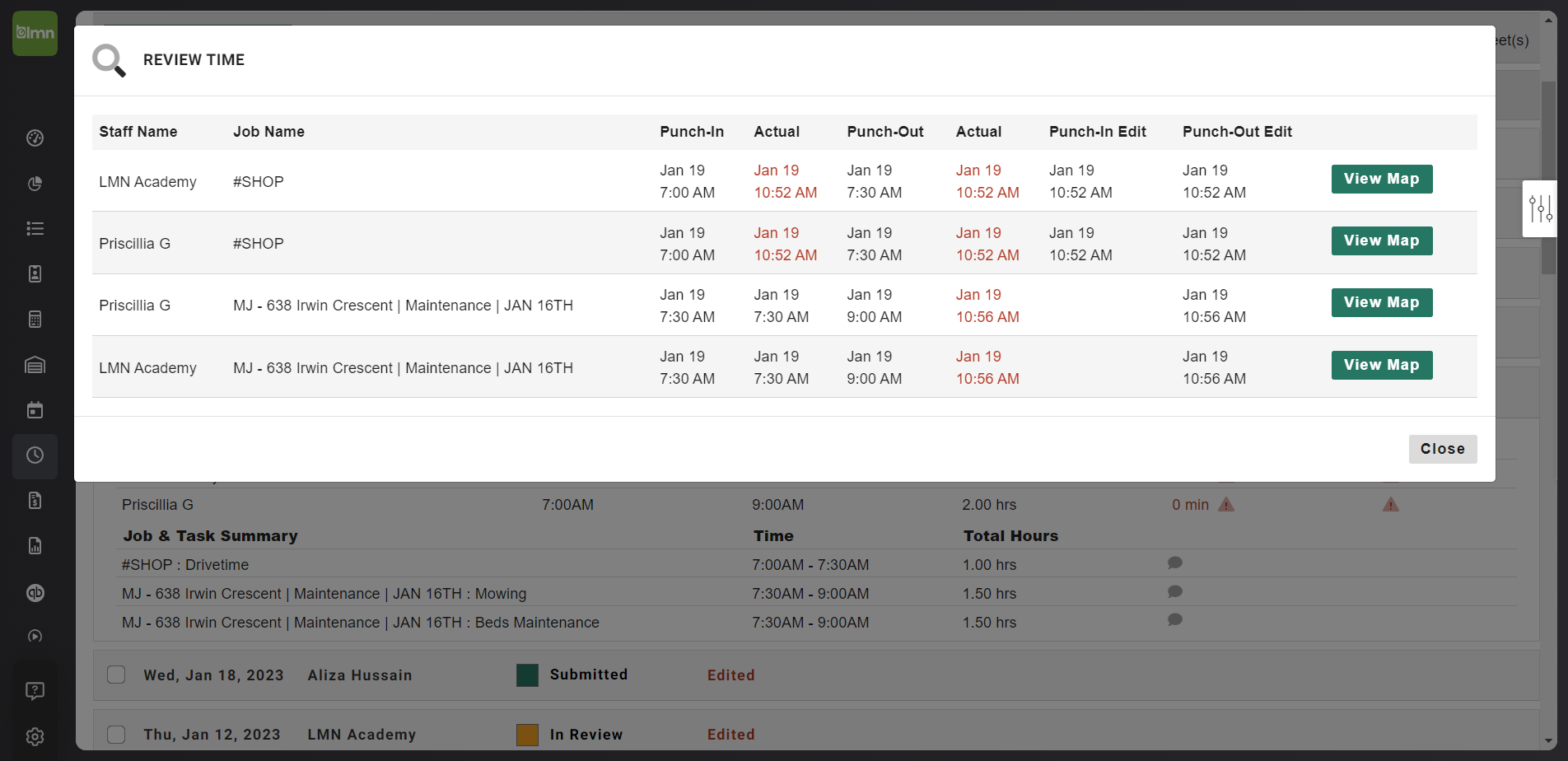Click the orange In Review status swatch
1568x761 pixels.
click(527, 735)
